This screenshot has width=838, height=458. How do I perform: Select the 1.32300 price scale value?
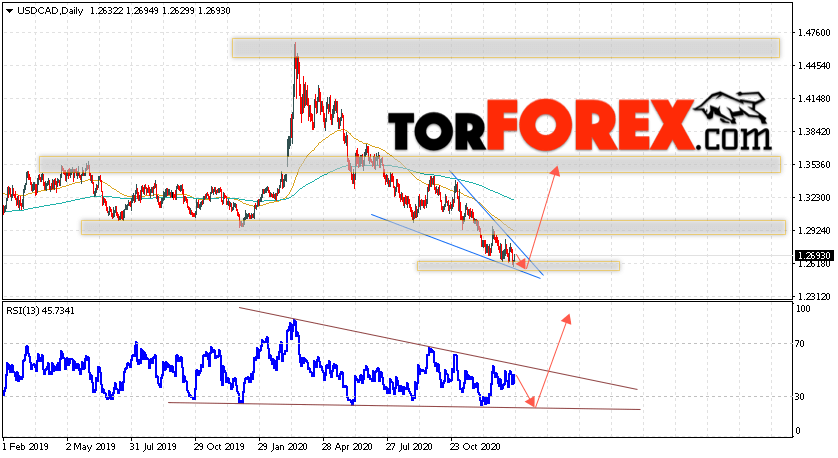814,198
